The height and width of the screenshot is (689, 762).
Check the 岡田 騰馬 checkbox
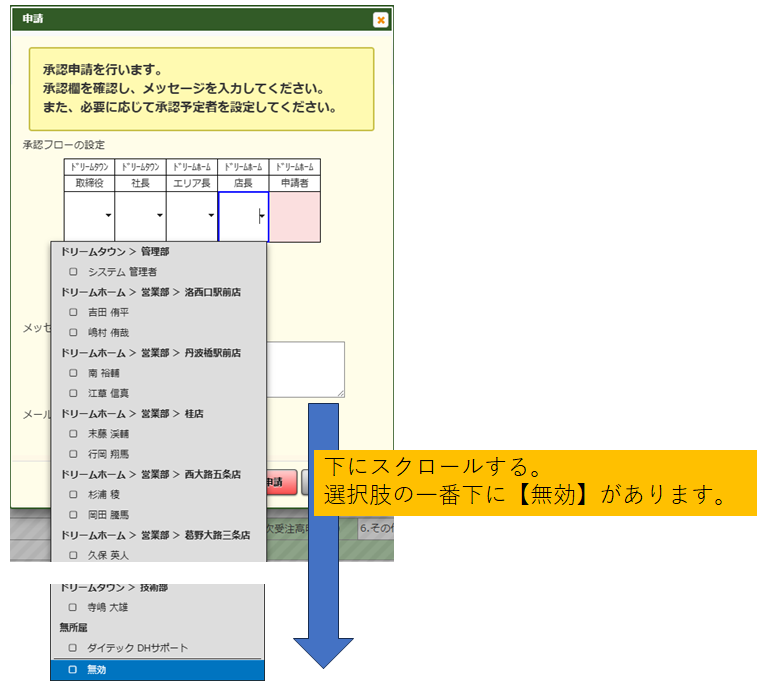(x=73, y=514)
